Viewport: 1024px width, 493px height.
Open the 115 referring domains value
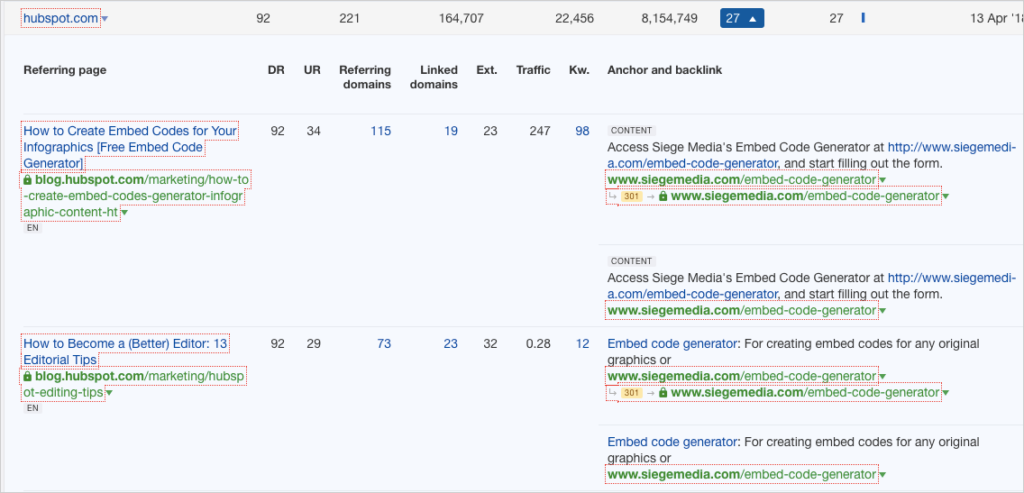click(x=381, y=131)
